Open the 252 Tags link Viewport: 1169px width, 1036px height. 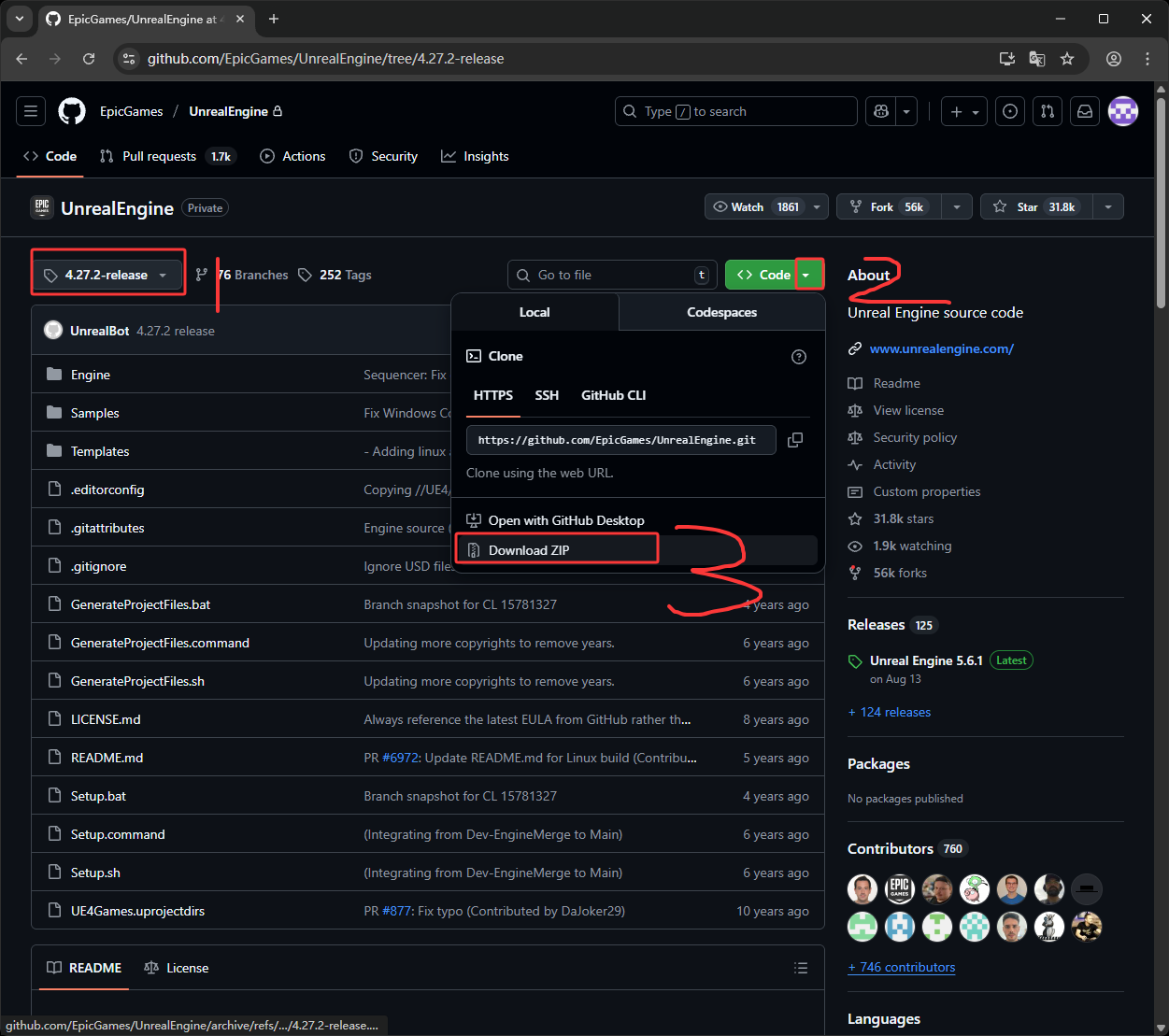click(x=335, y=275)
